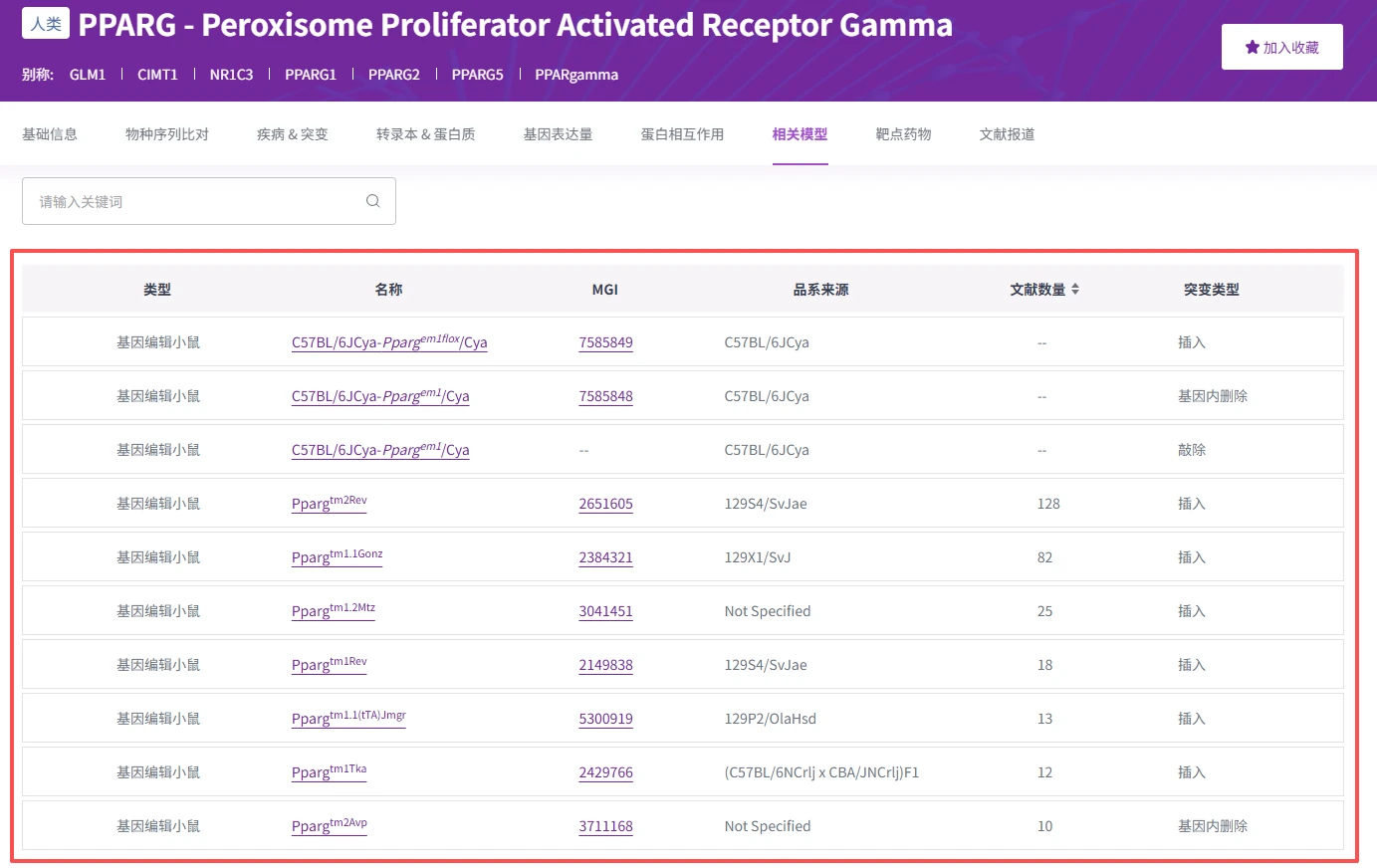This screenshot has height=868, width=1377.
Task: Open the Pparg tm2Rev model link
Action: tap(329, 504)
